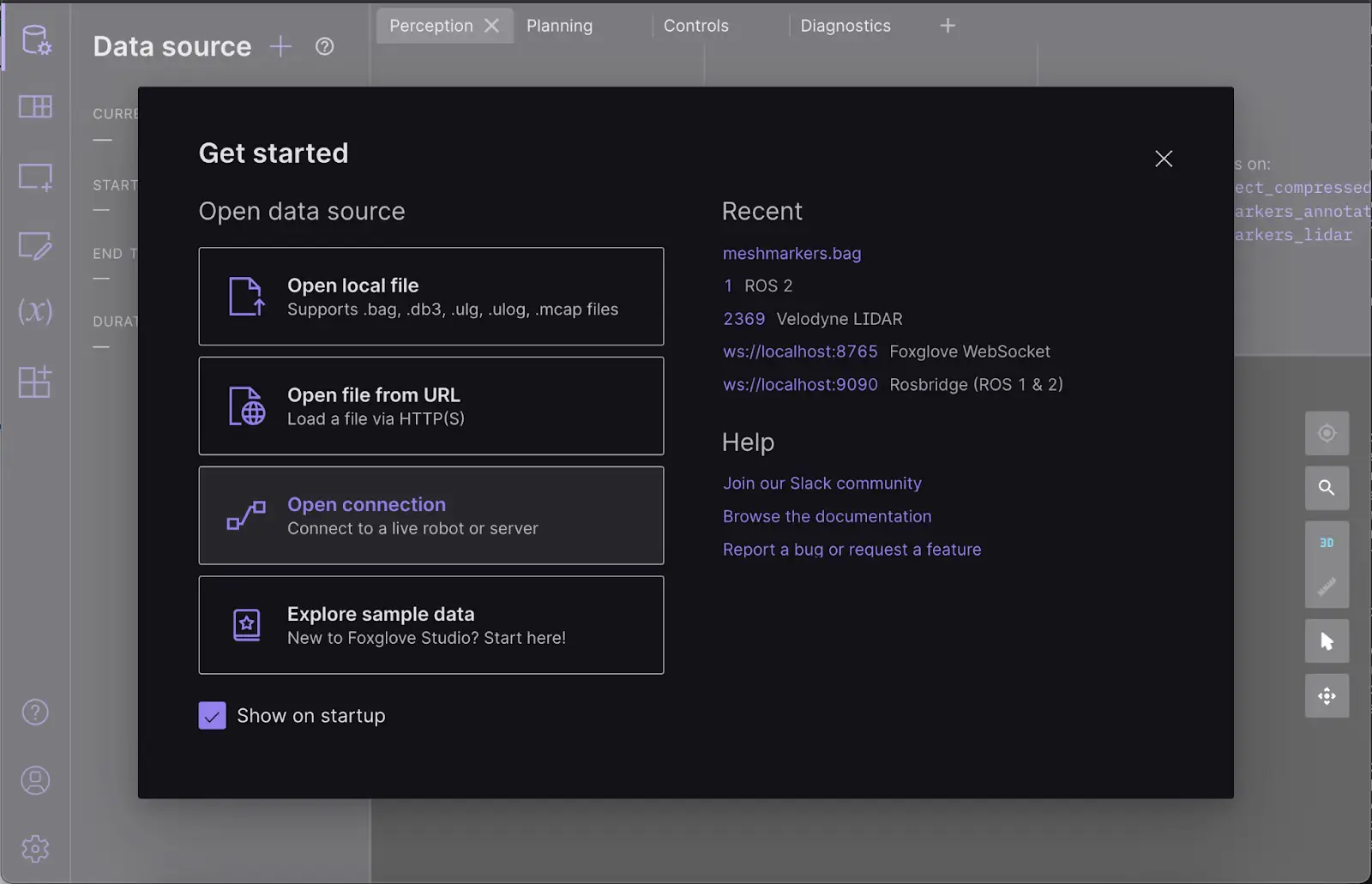Click the pan/move tool icon
The height and width of the screenshot is (884, 1372).
(1327, 695)
